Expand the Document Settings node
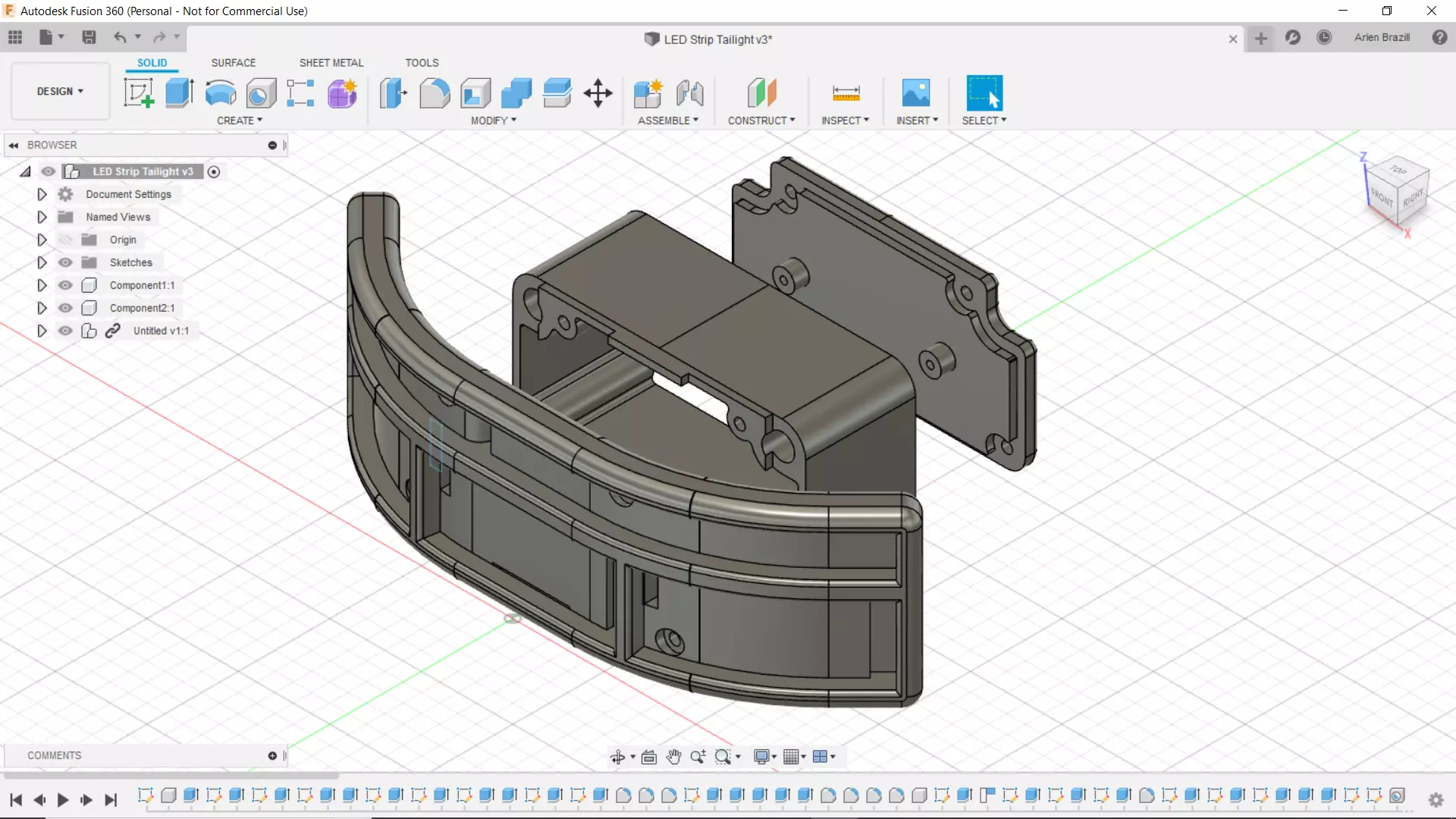Image resolution: width=1456 pixels, height=819 pixels. click(x=42, y=194)
